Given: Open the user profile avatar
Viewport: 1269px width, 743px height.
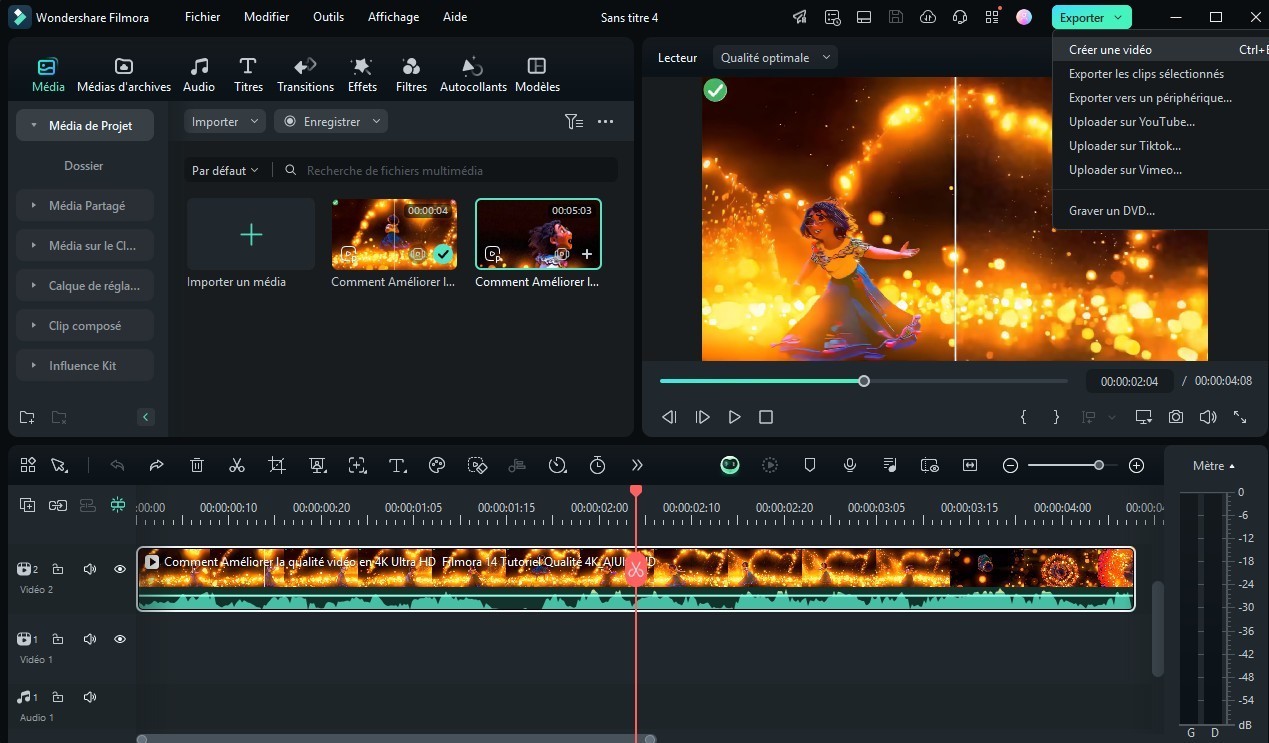Looking at the screenshot, I should coord(1024,17).
